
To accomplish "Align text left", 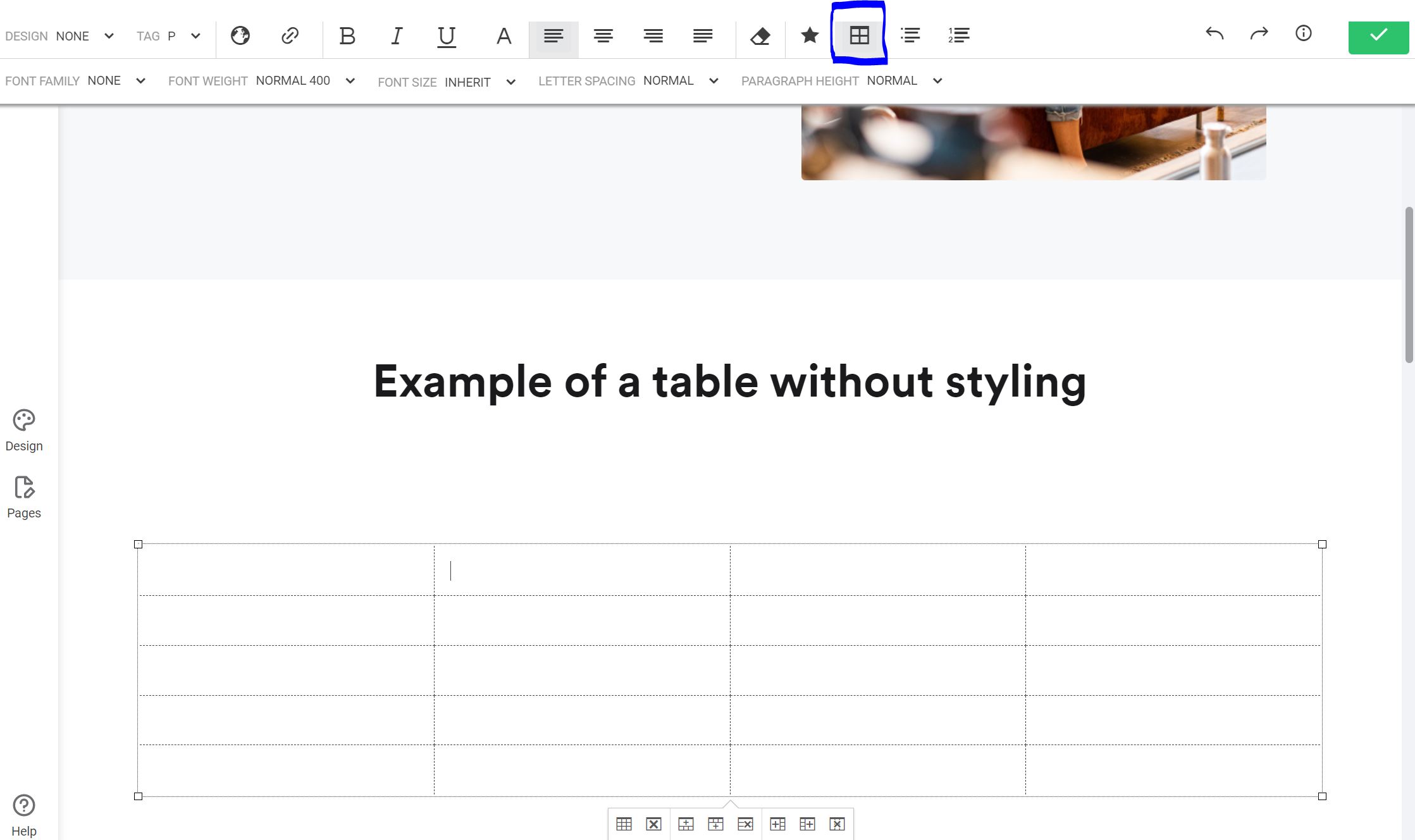I will [x=553, y=36].
